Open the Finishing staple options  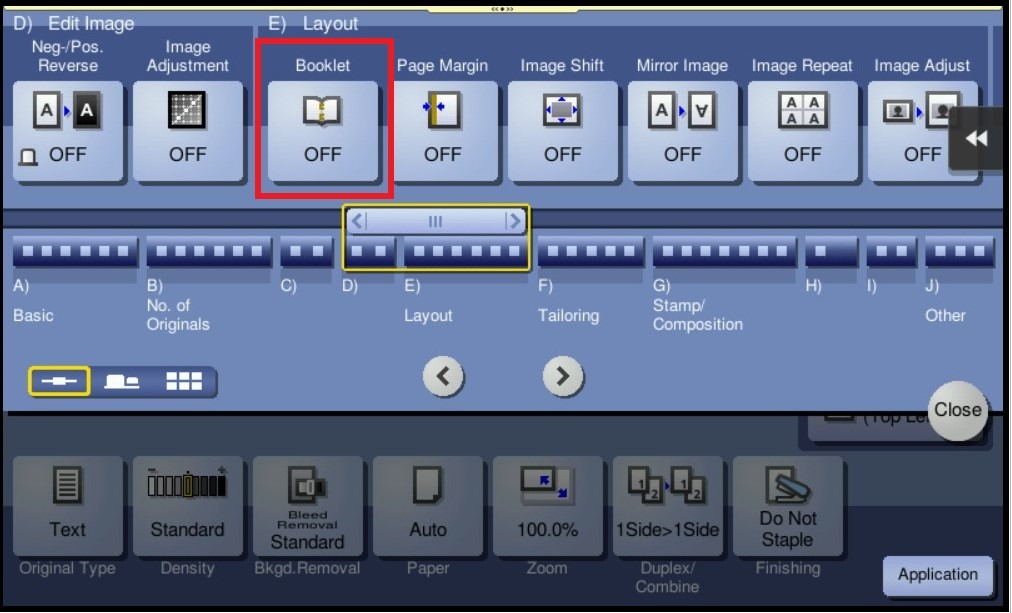(x=787, y=505)
